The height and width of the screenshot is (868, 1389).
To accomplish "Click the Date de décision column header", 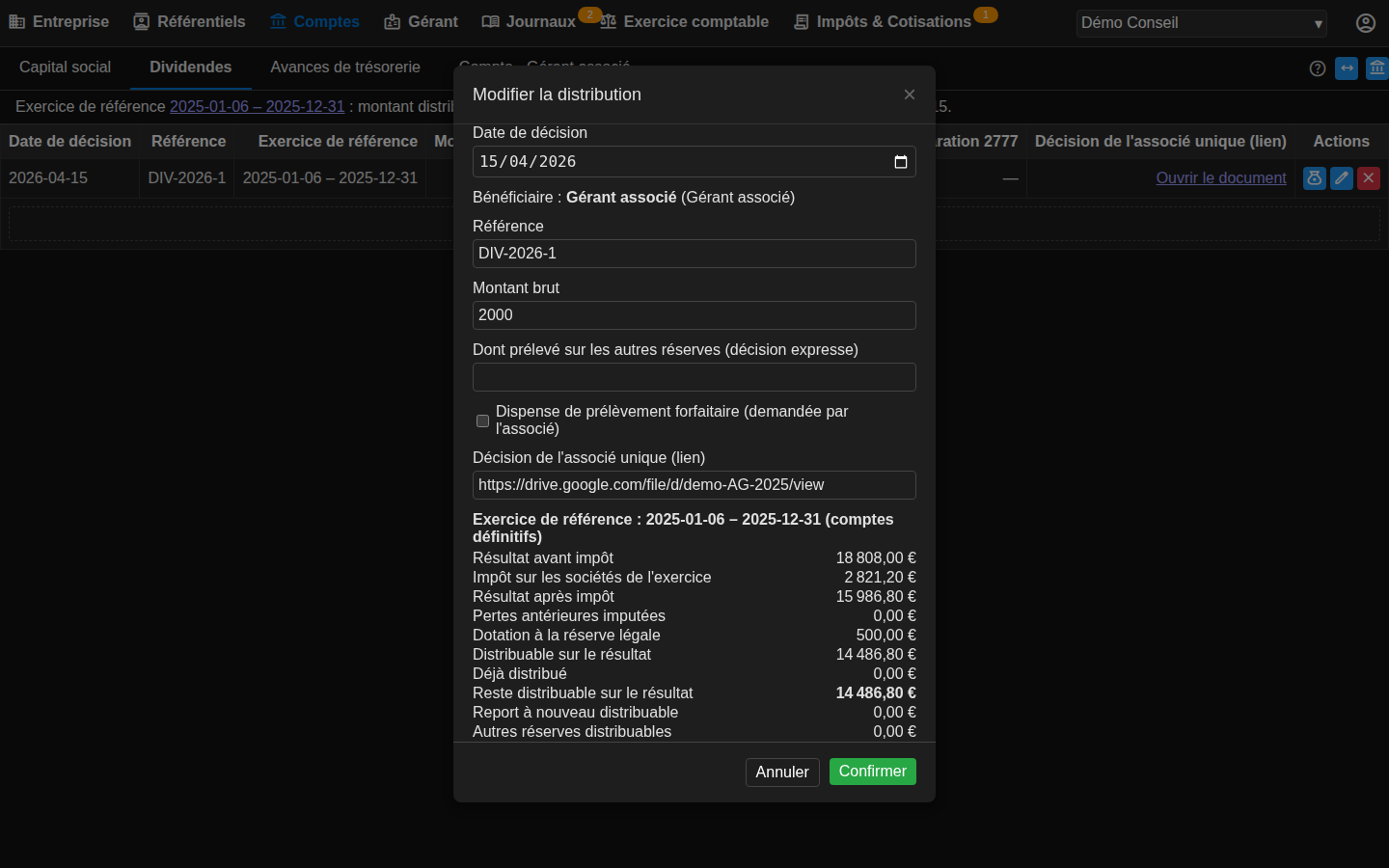I will pos(69,142).
